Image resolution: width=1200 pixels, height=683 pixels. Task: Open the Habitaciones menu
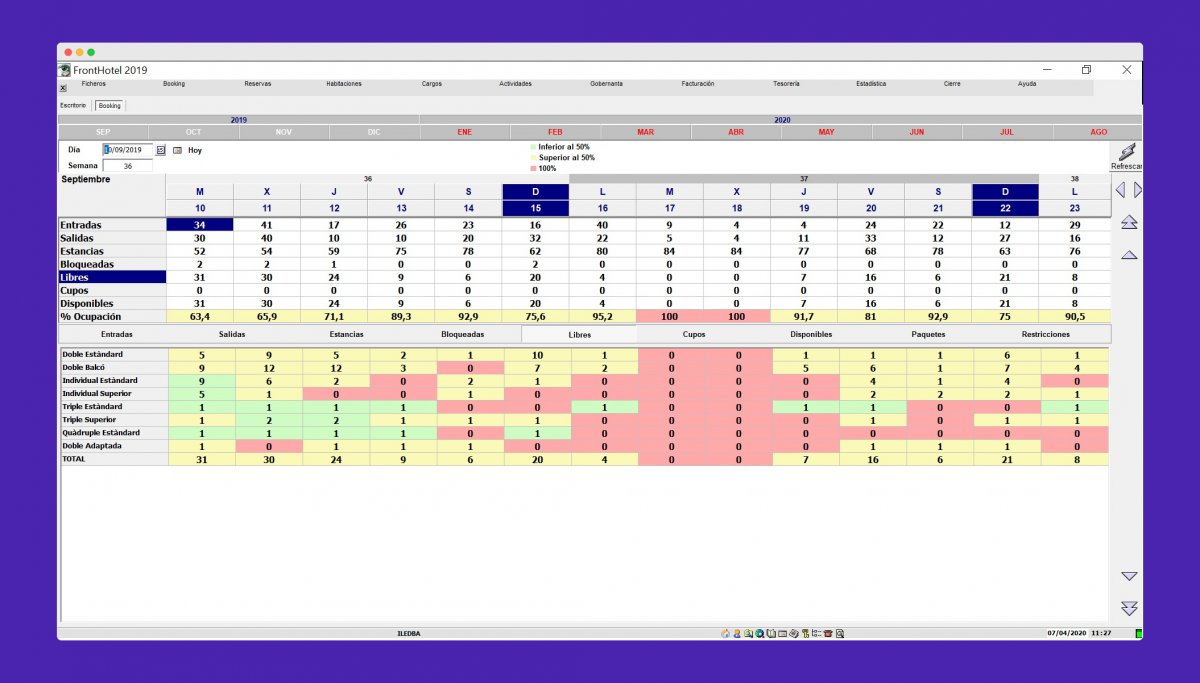point(344,84)
